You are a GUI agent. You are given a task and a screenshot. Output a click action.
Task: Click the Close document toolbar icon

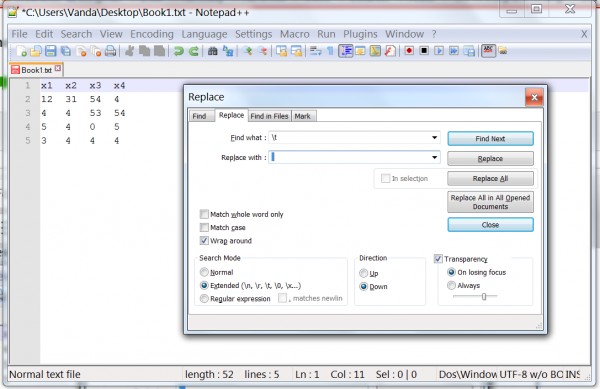pos(81,51)
